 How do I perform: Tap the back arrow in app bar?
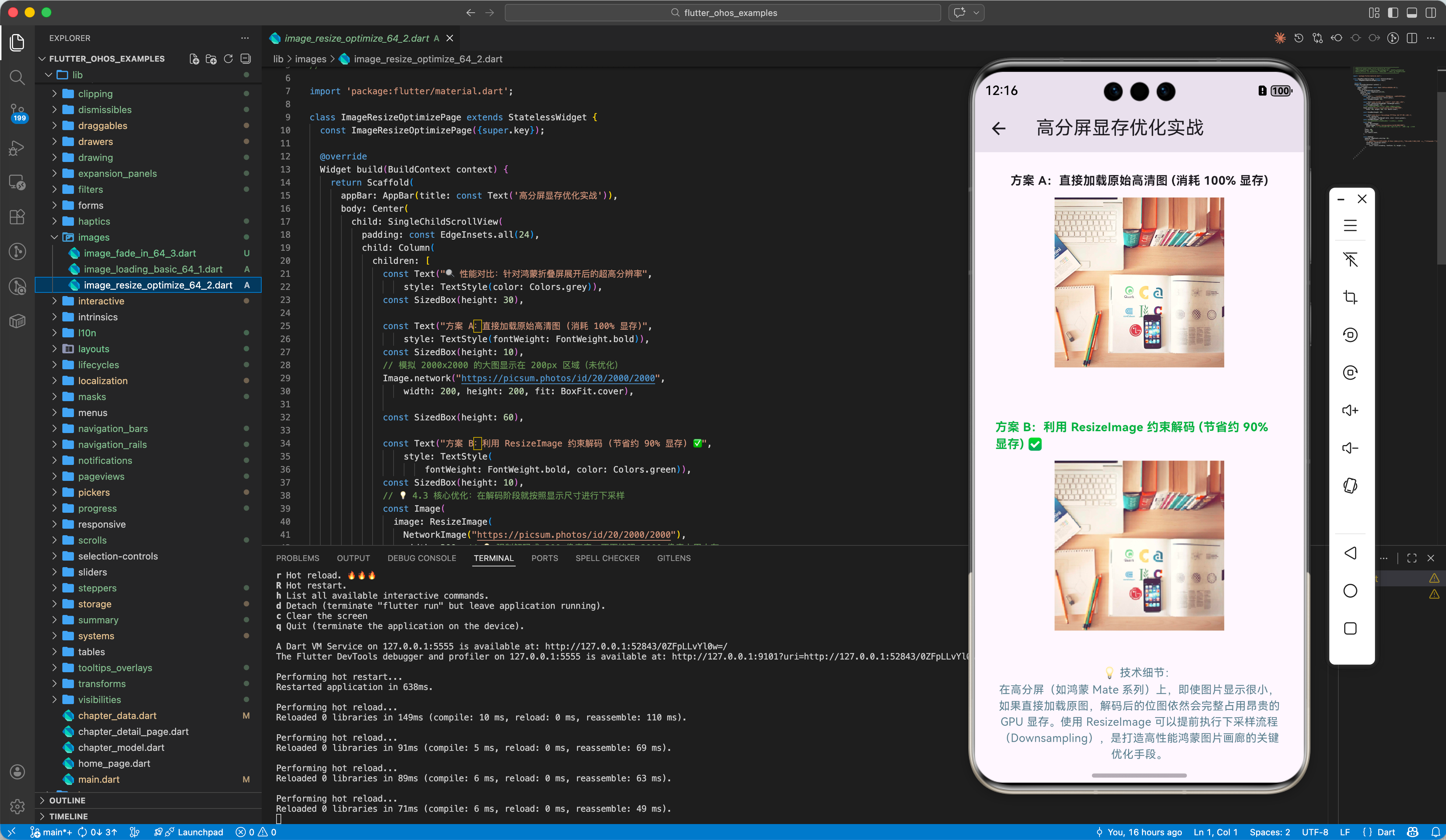(x=999, y=128)
